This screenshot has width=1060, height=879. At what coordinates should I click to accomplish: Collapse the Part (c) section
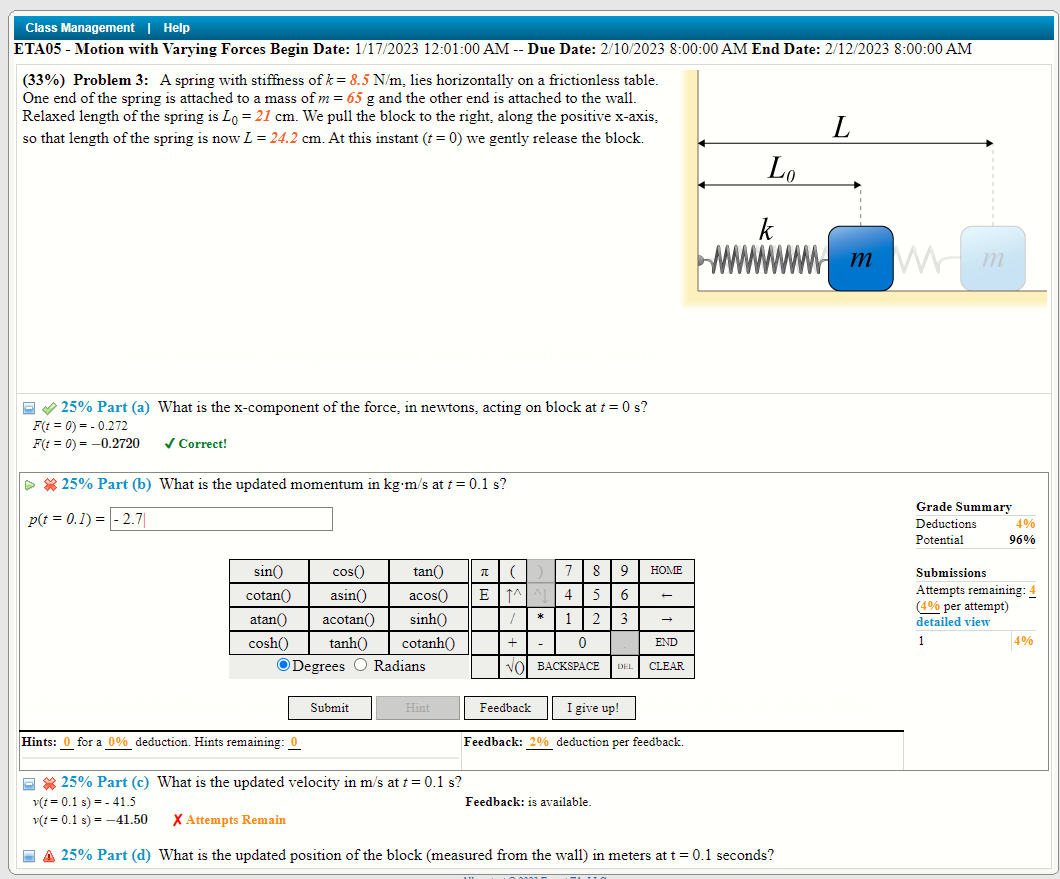coord(28,782)
